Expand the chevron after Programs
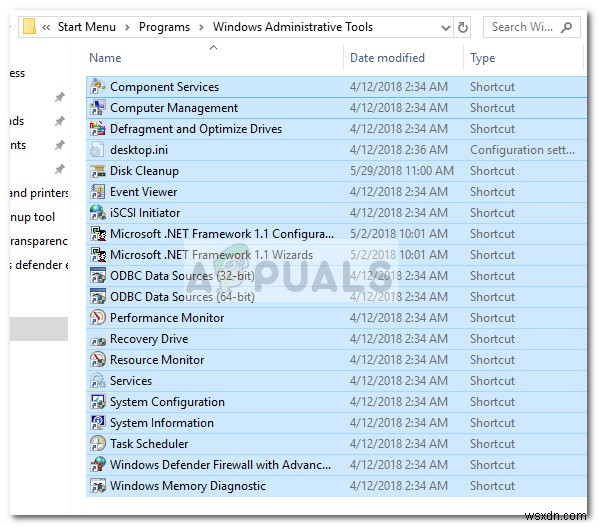 tap(201, 27)
